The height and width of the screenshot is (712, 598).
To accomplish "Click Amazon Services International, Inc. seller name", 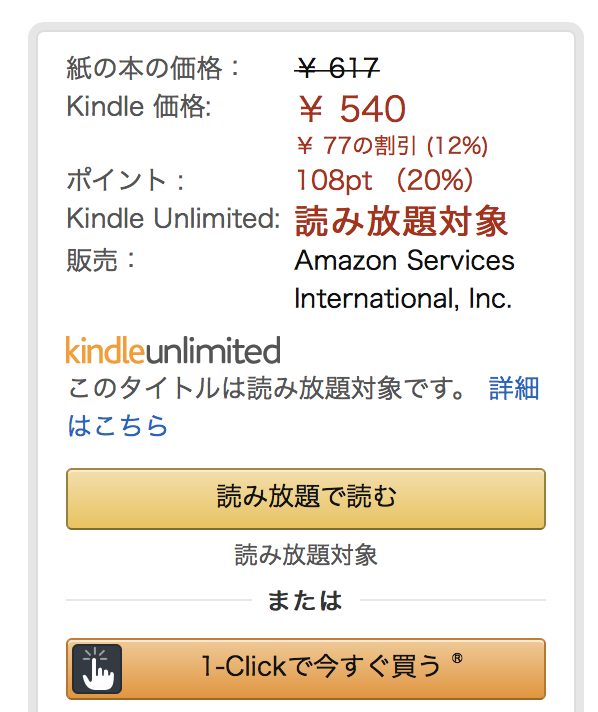I will pos(404,279).
